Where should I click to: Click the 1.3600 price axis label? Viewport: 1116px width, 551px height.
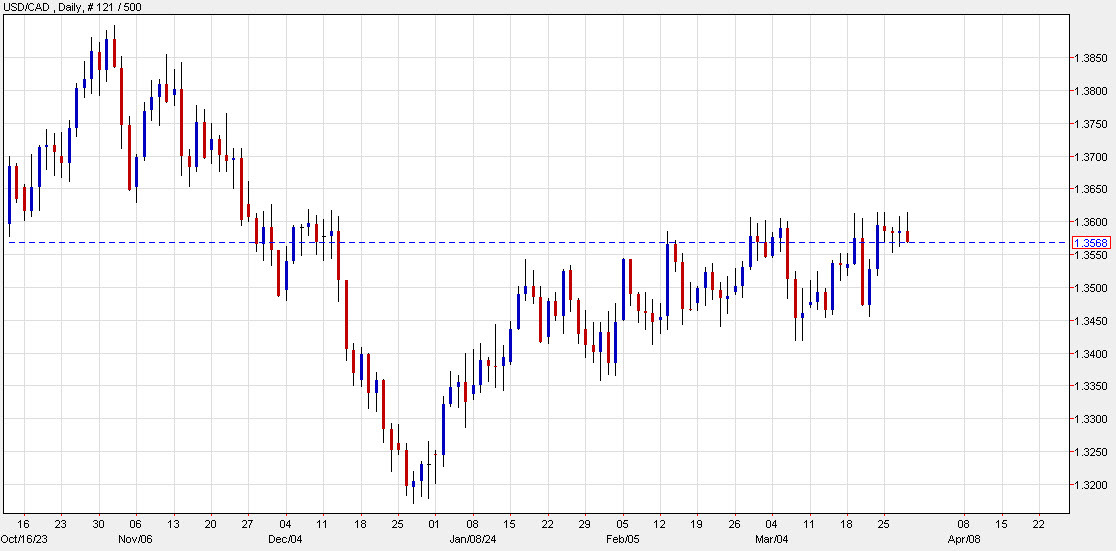(1090, 222)
